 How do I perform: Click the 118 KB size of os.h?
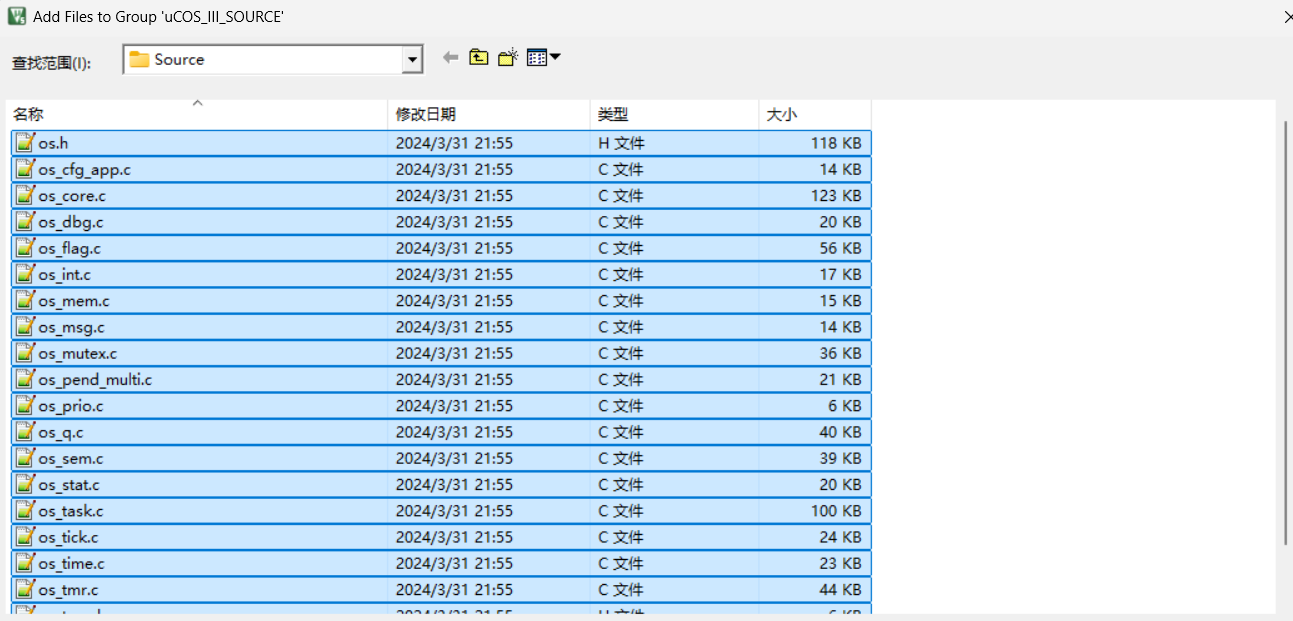point(836,143)
